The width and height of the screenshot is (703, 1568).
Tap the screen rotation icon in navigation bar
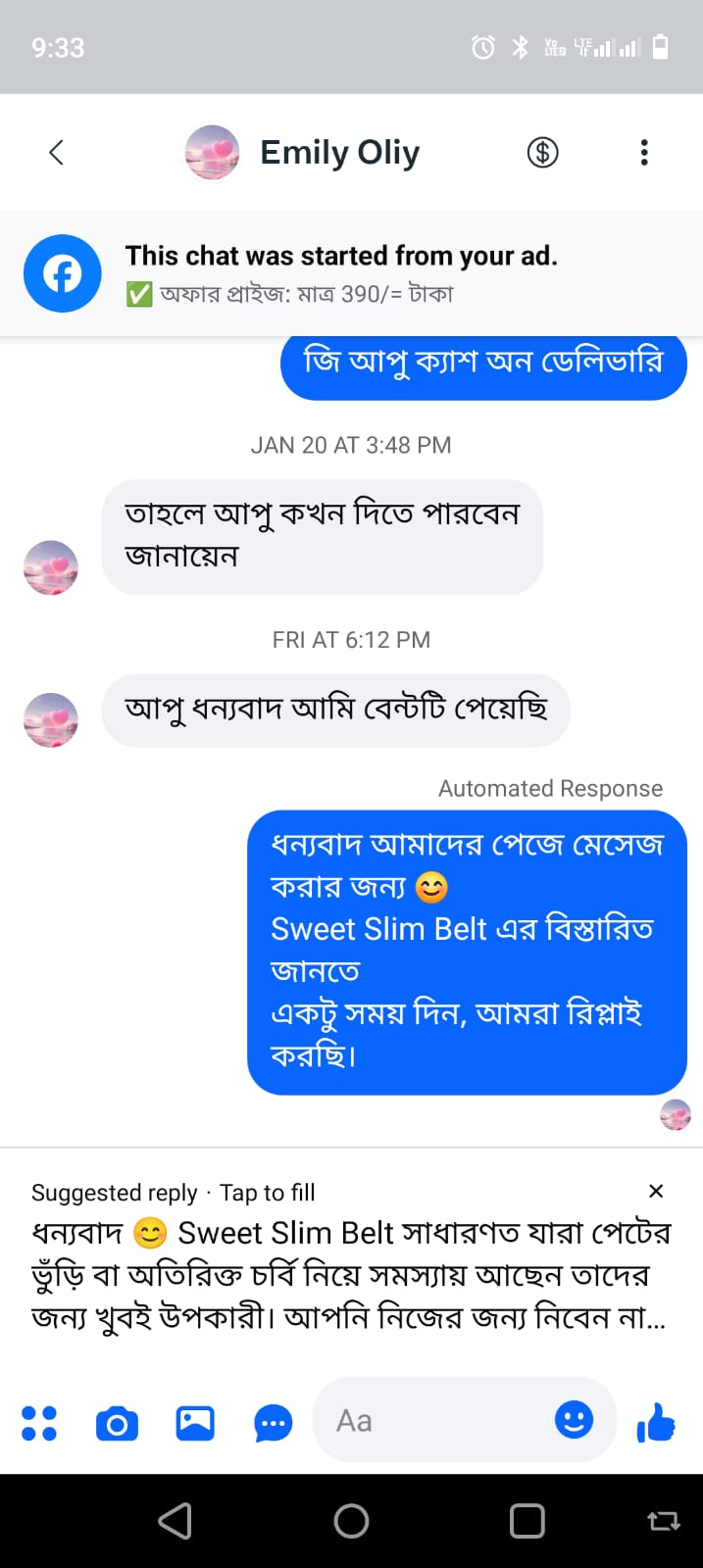coord(663,1521)
